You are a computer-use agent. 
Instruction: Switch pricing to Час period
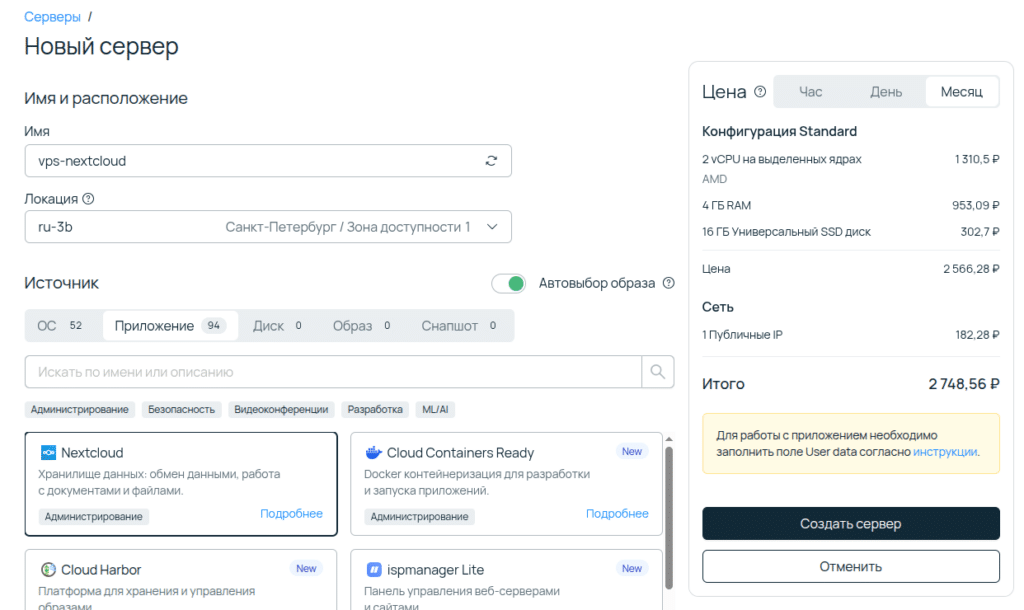tap(810, 91)
